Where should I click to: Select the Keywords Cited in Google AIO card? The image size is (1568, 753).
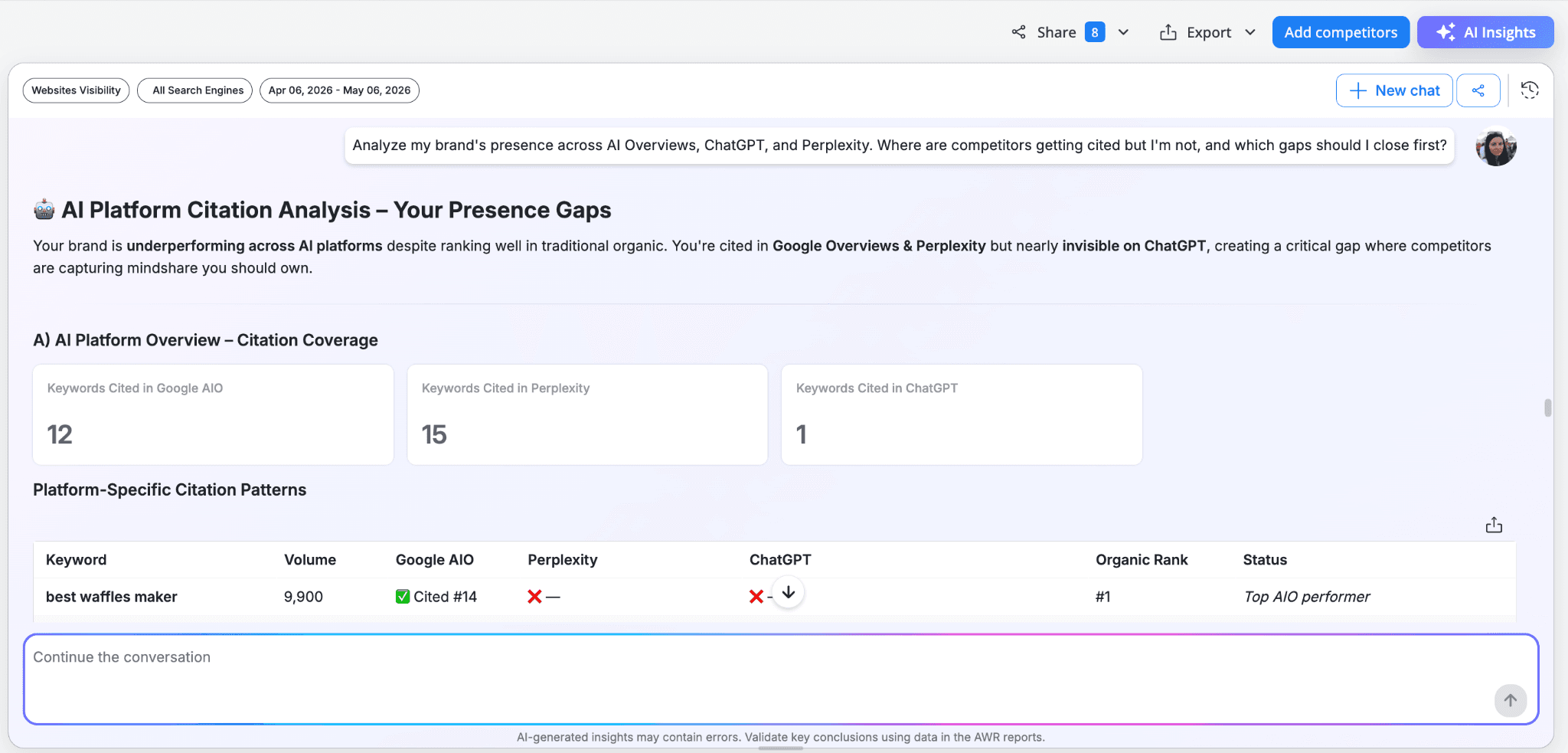pos(213,414)
